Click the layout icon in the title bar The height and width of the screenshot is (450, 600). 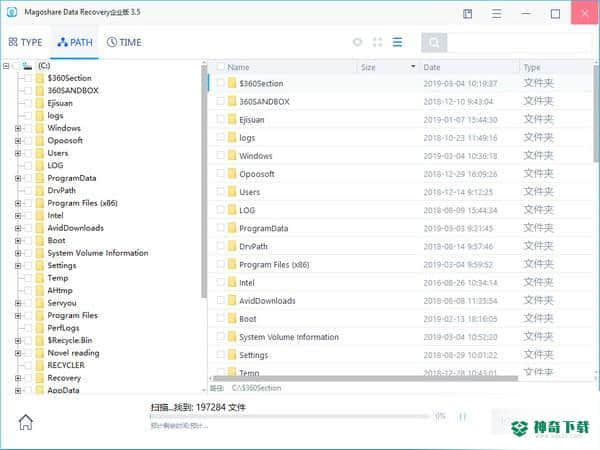467,14
